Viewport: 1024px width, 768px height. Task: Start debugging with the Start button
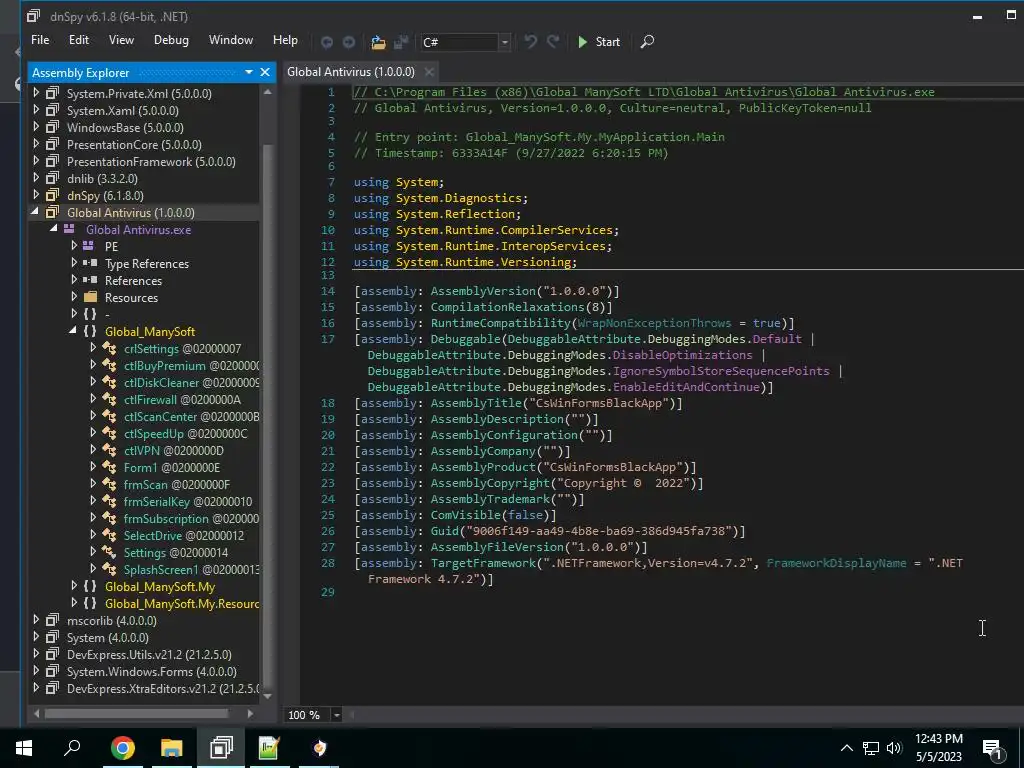point(599,42)
